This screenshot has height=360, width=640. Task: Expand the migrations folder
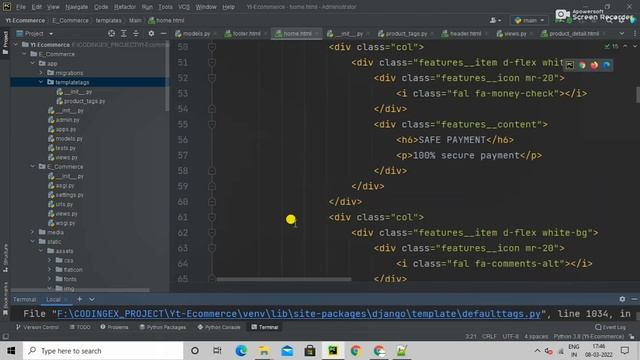click(41, 73)
